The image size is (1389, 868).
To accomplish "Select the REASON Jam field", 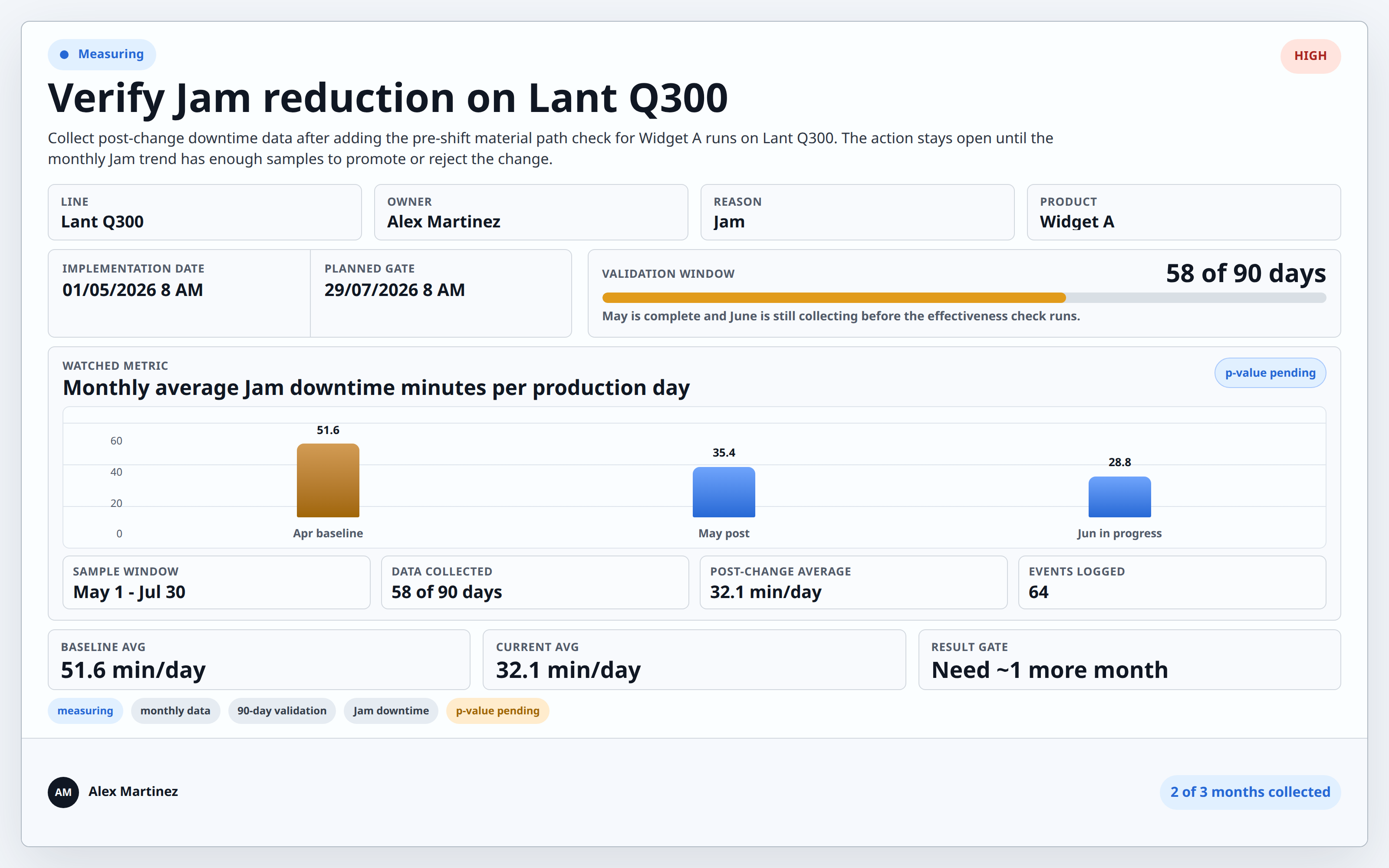I will click(x=857, y=212).
